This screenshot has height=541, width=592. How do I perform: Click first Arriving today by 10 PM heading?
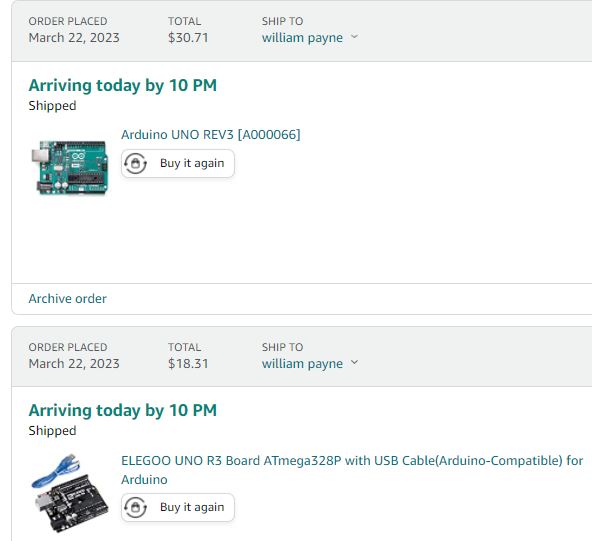point(123,86)
